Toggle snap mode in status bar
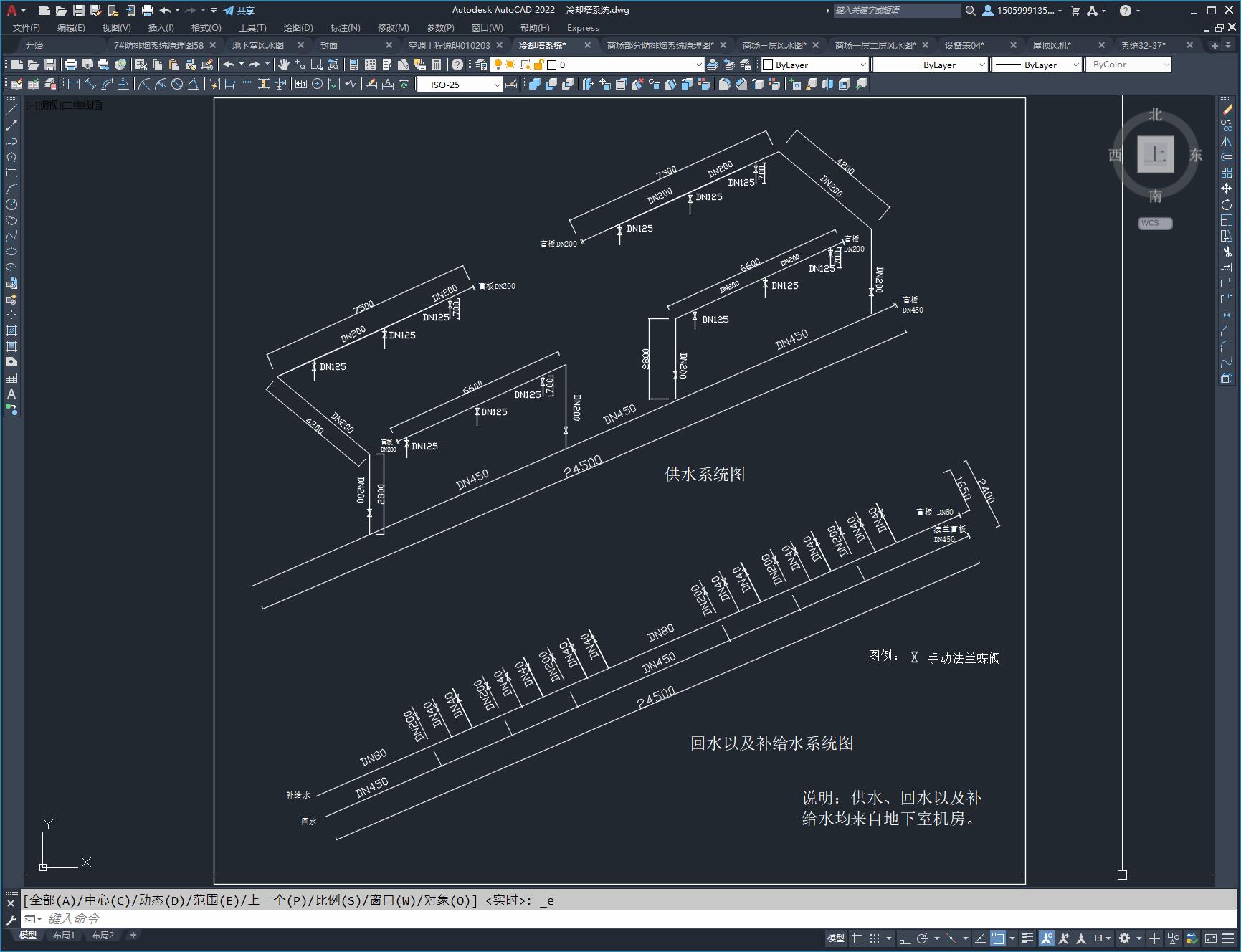 click(875, 938)
